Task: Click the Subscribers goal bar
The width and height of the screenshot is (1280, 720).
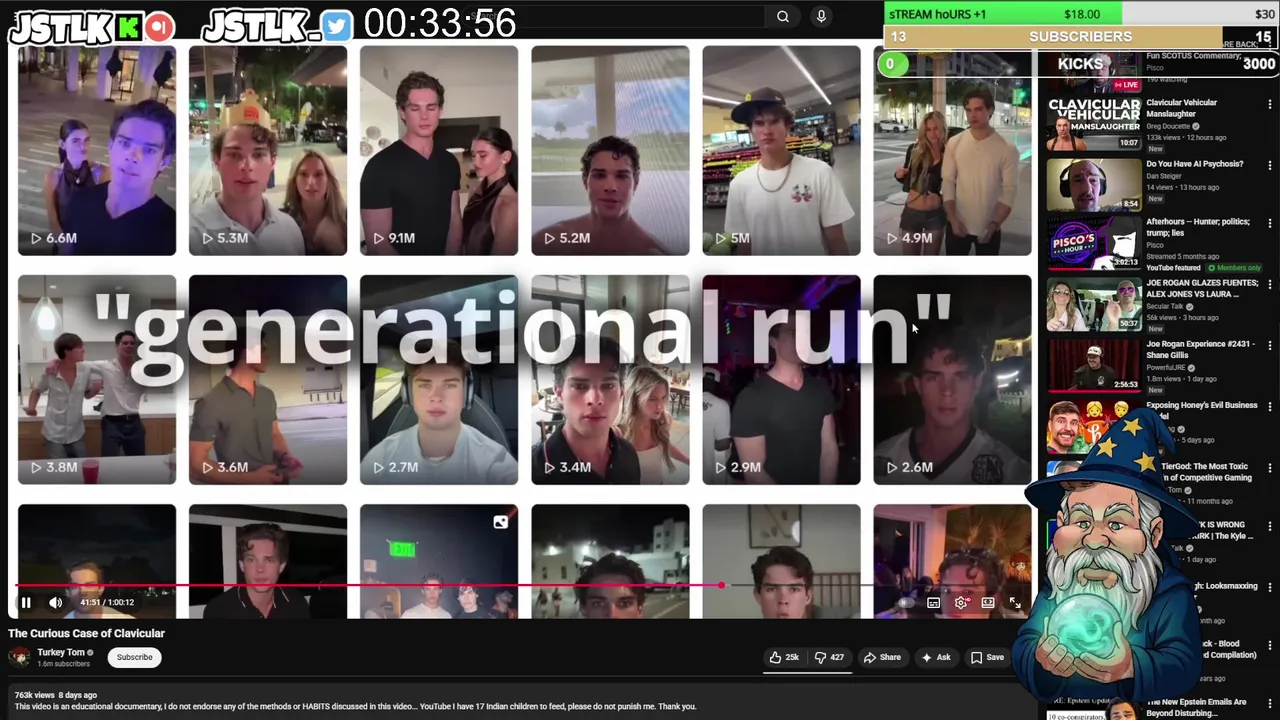Action: click(x=1081, y=37)
